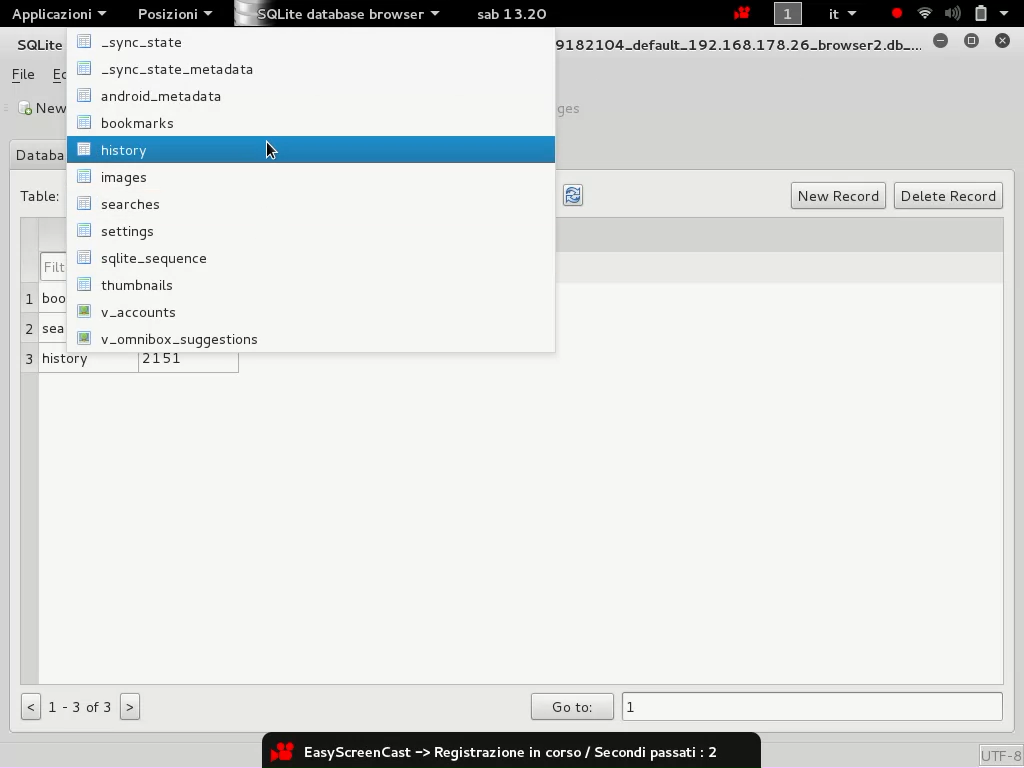
Task: Click the UTF-8 encoding status label
Action: point(1000,756)
